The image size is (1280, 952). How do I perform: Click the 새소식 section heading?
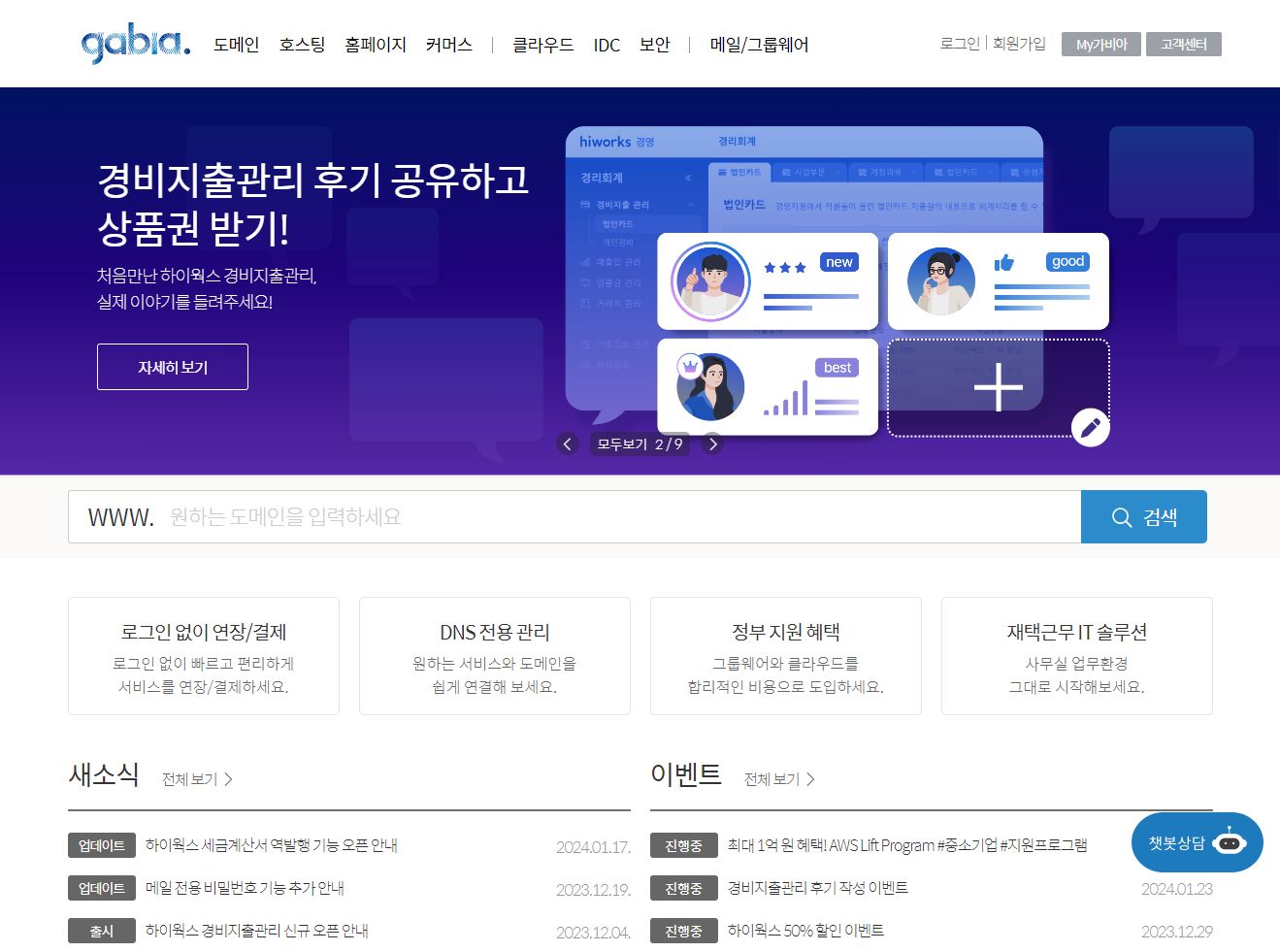(x=104, y=774)
